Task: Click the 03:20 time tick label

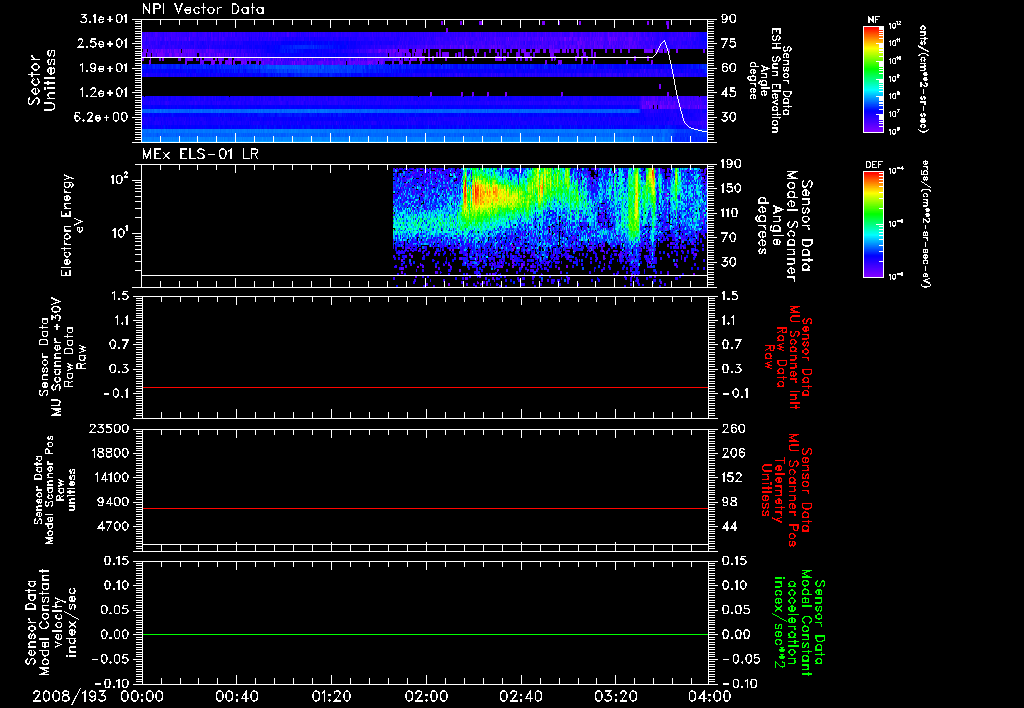Action: (615, 696)
